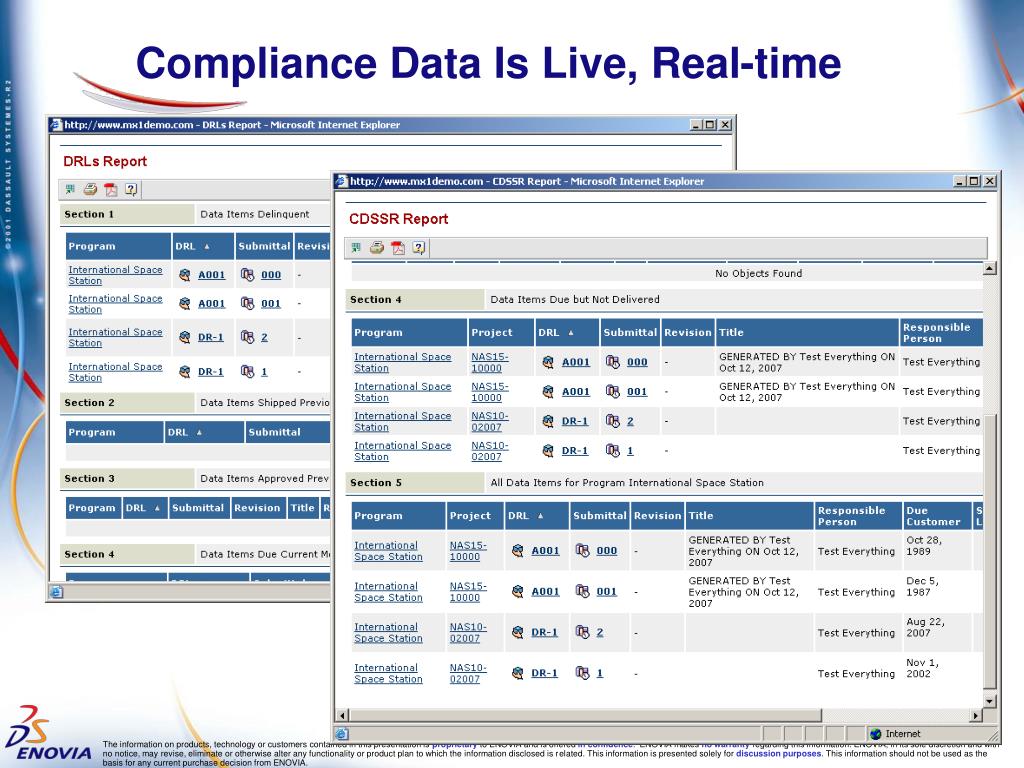Click the printer icon in DRLs Report toolbar
1024x768 pixels.
90,189
